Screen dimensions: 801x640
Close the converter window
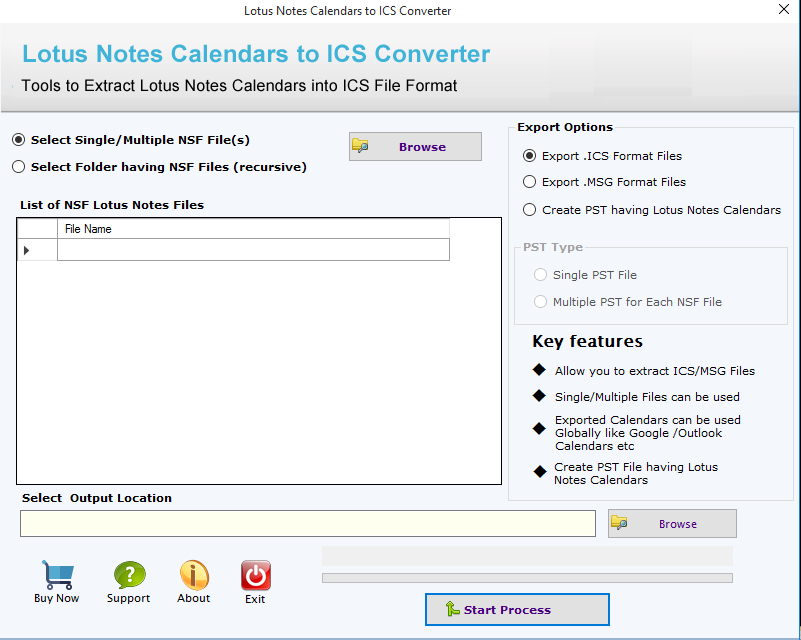pyautogui.click(x=784, y=9)
